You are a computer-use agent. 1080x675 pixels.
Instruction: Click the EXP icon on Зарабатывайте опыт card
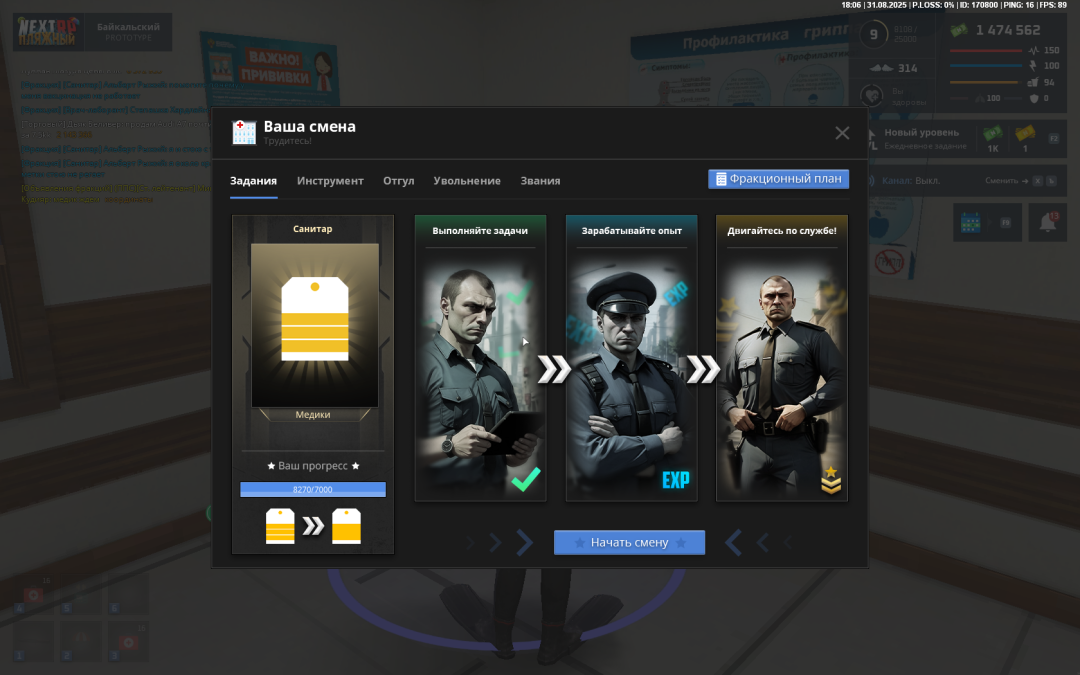pos(676,480)
